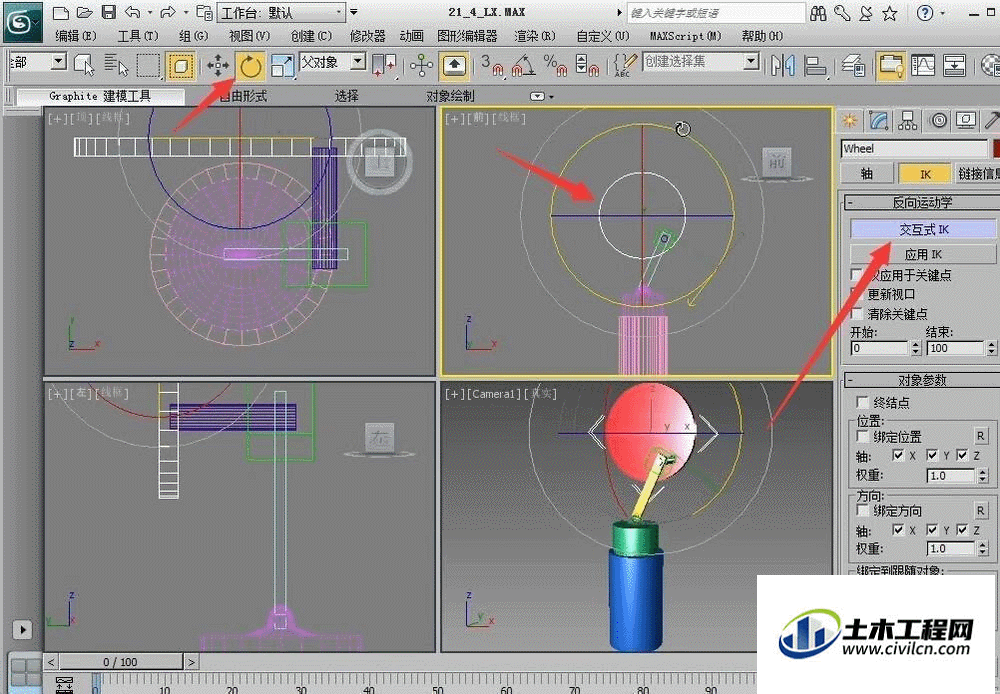Click the 应用 IK button
This screenshot has height=694, width=1000.
(923, 255)
